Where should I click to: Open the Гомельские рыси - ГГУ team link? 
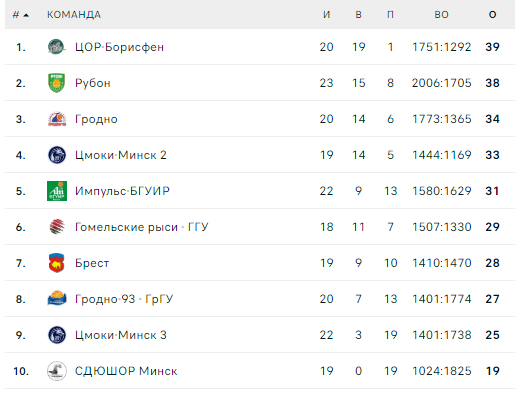click(142, 227)
